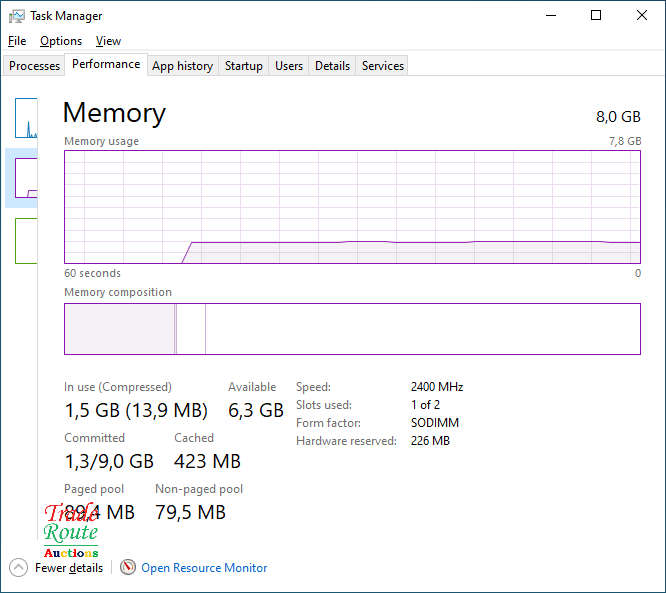Click the Fewer details button label

tap(69, 568)
